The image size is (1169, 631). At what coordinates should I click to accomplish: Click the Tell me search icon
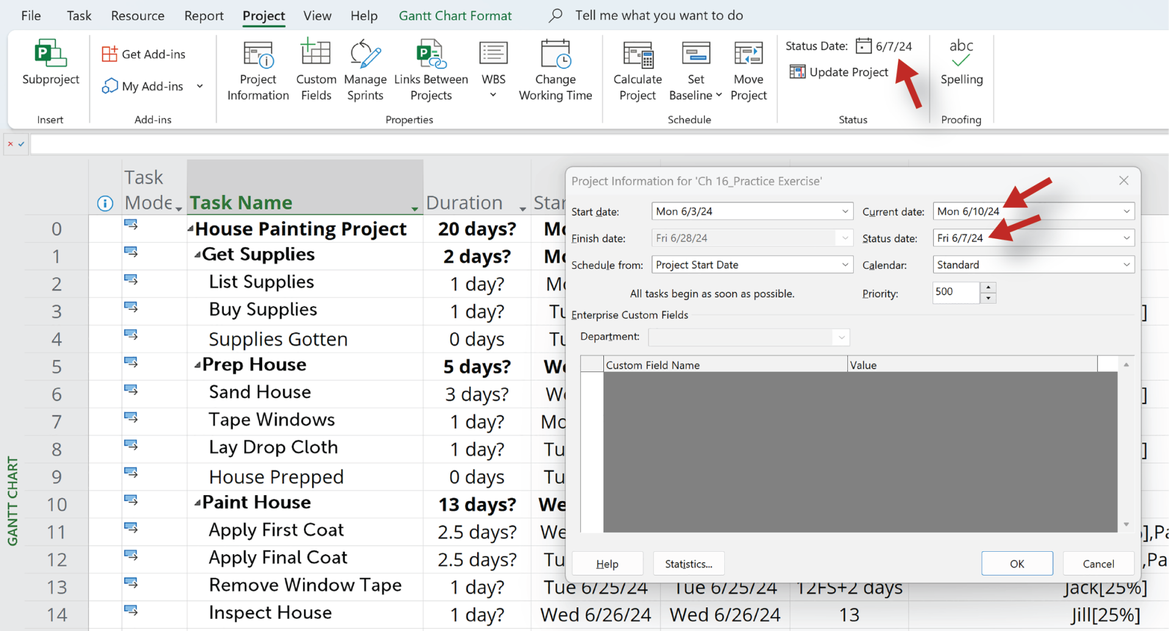tap(555, 15)
